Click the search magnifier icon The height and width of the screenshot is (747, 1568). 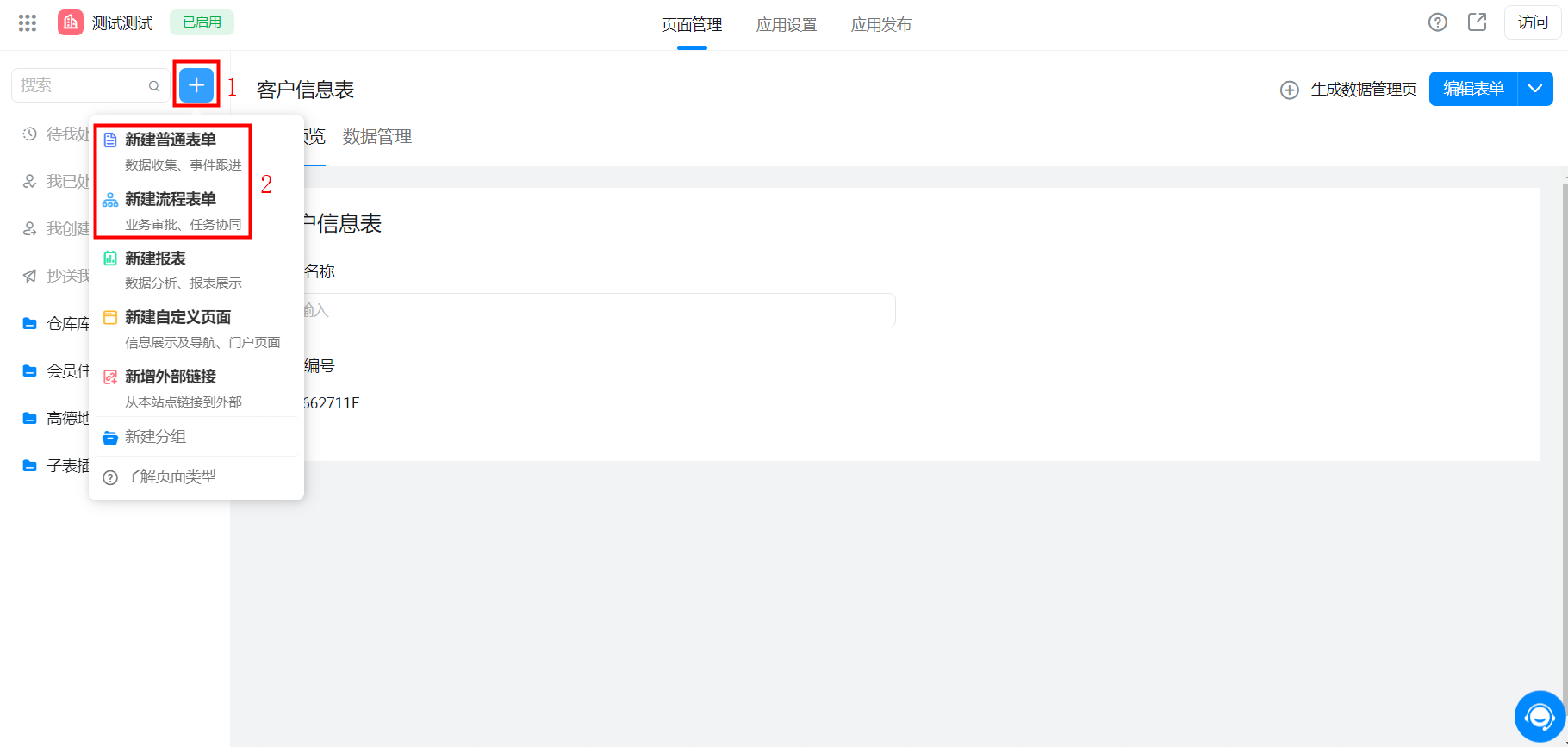pos(154,86)
